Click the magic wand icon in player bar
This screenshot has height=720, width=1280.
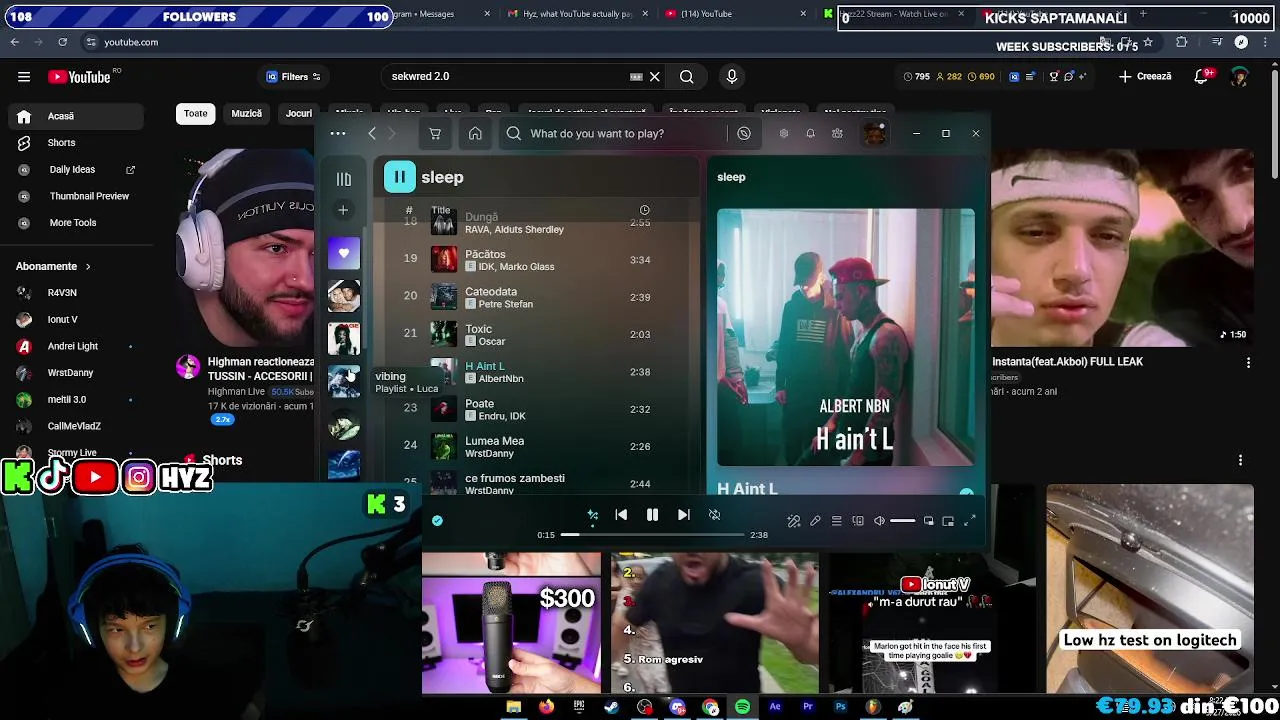794,521
